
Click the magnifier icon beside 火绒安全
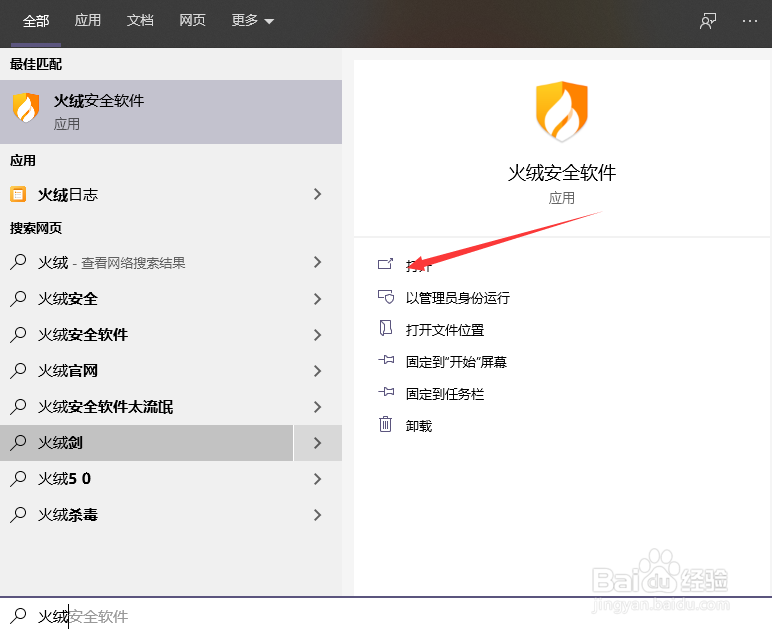tap(18, 299)
